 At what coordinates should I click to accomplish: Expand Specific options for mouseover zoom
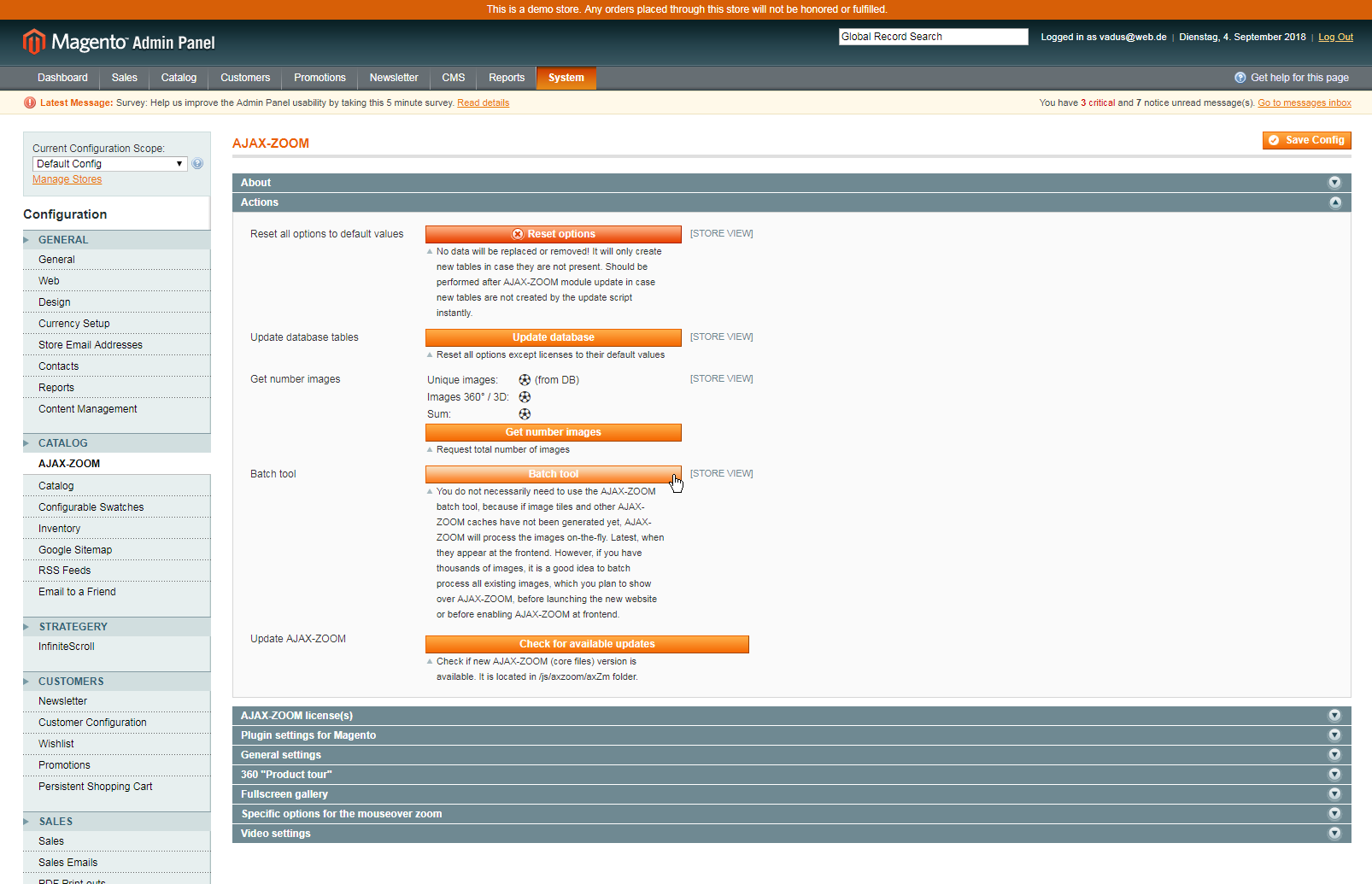tap(1334, 814)
